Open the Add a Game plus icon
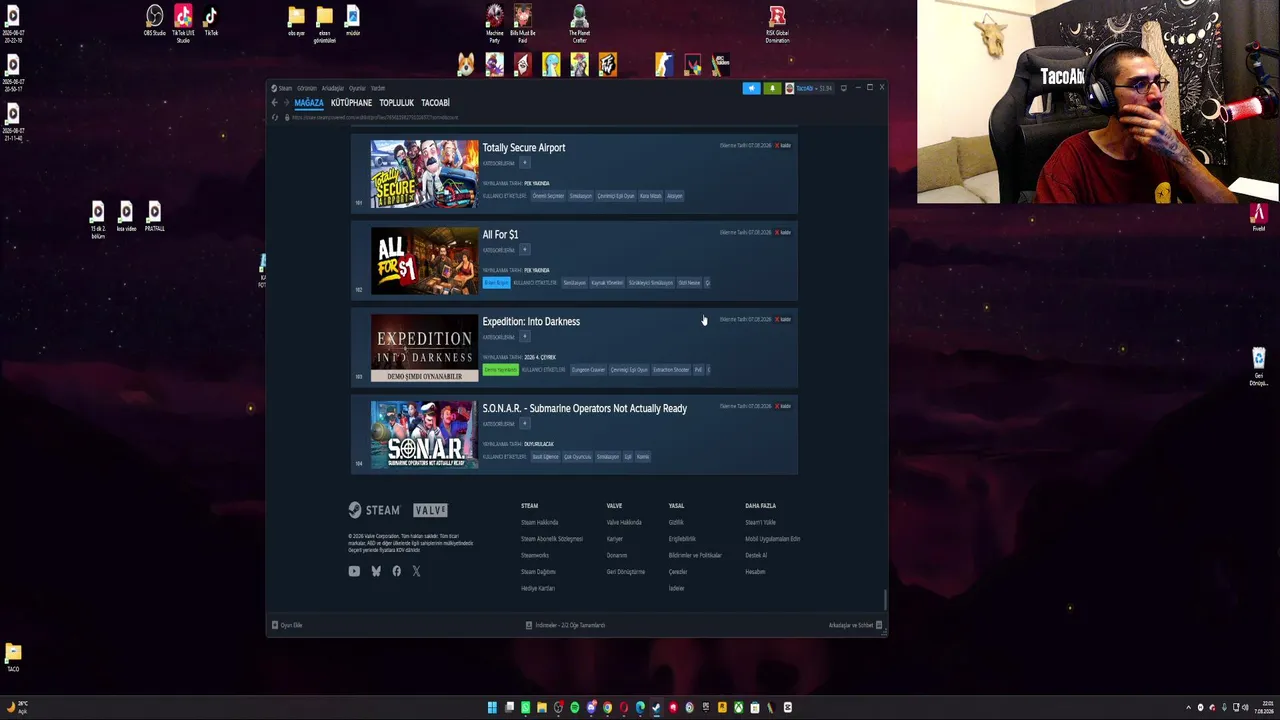This screenshot has height=720, width=1280. 275,625
